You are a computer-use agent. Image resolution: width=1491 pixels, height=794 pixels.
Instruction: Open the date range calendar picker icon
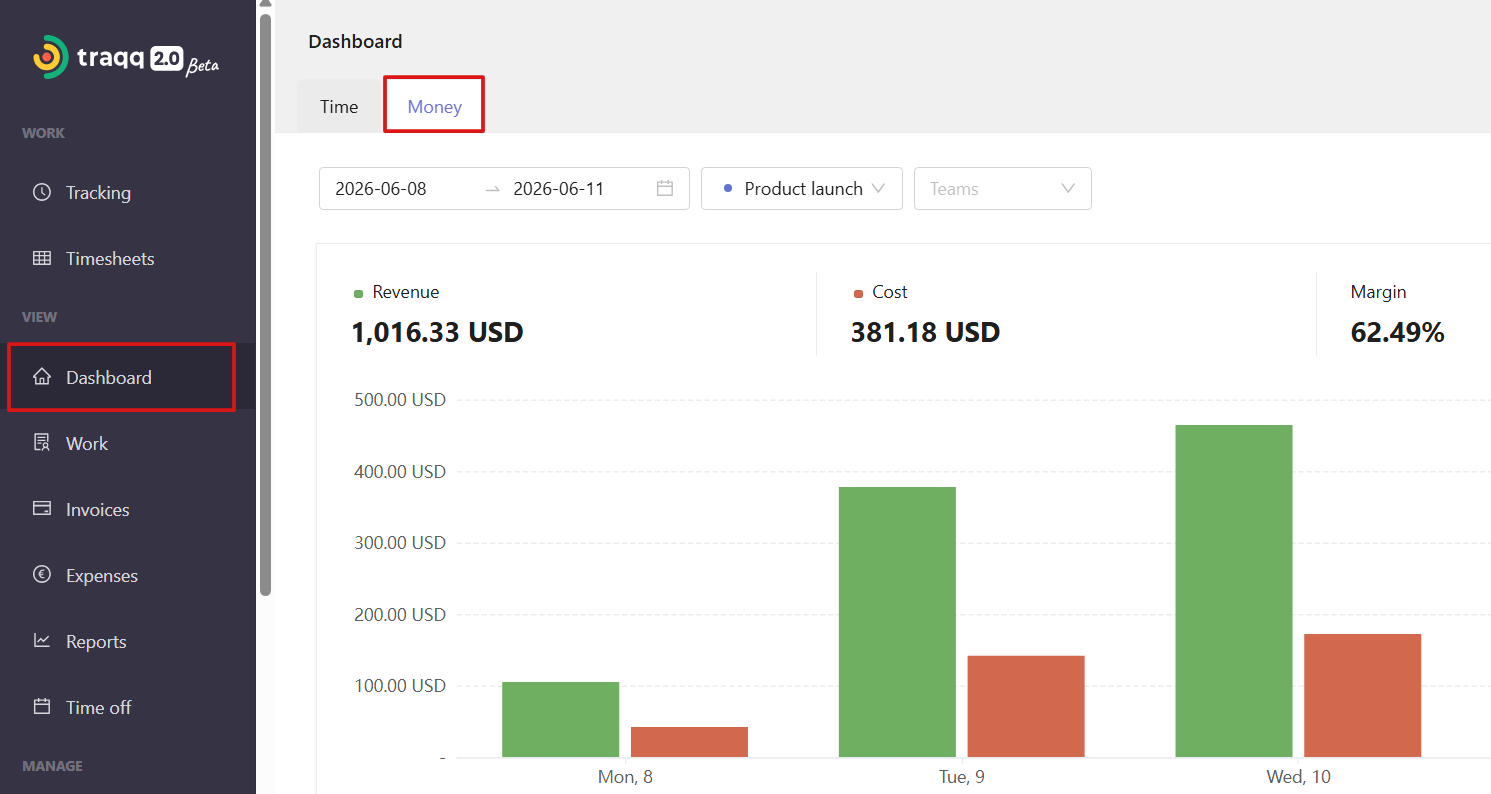[x=665, y=188]
